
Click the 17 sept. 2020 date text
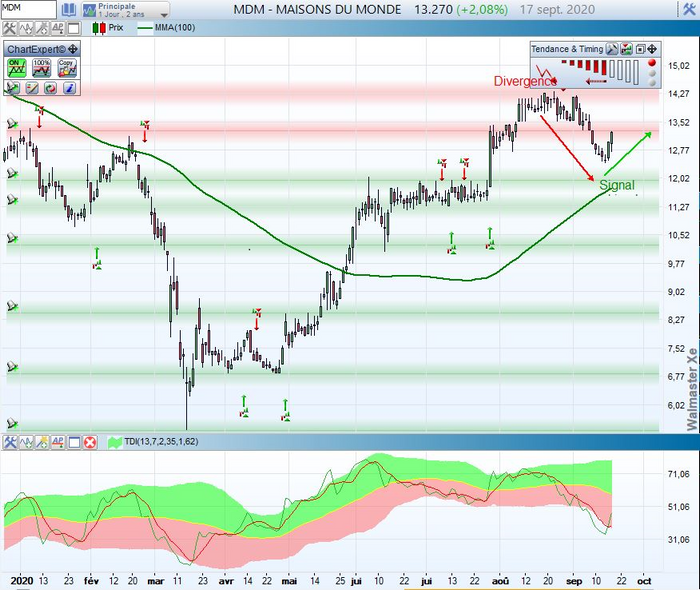click(x=557, y=9)
